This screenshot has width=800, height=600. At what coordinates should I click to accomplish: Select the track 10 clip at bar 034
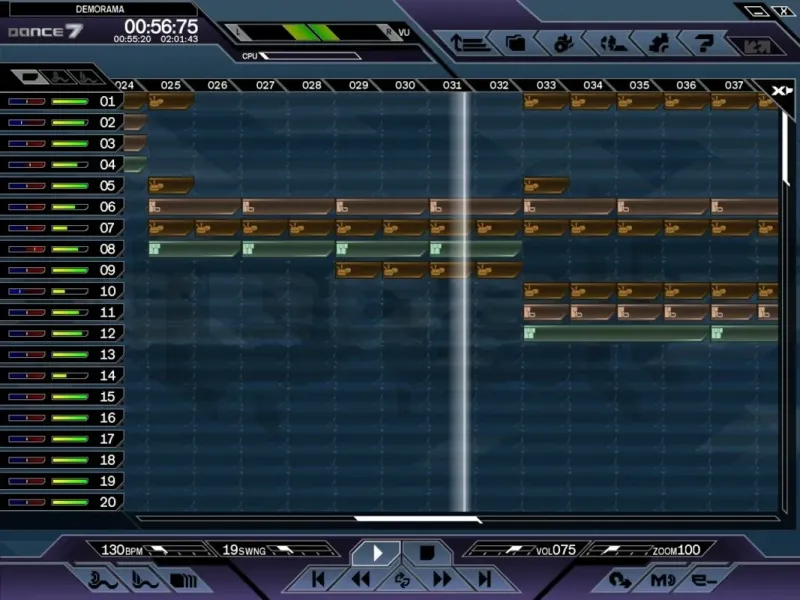pos(592,291)
